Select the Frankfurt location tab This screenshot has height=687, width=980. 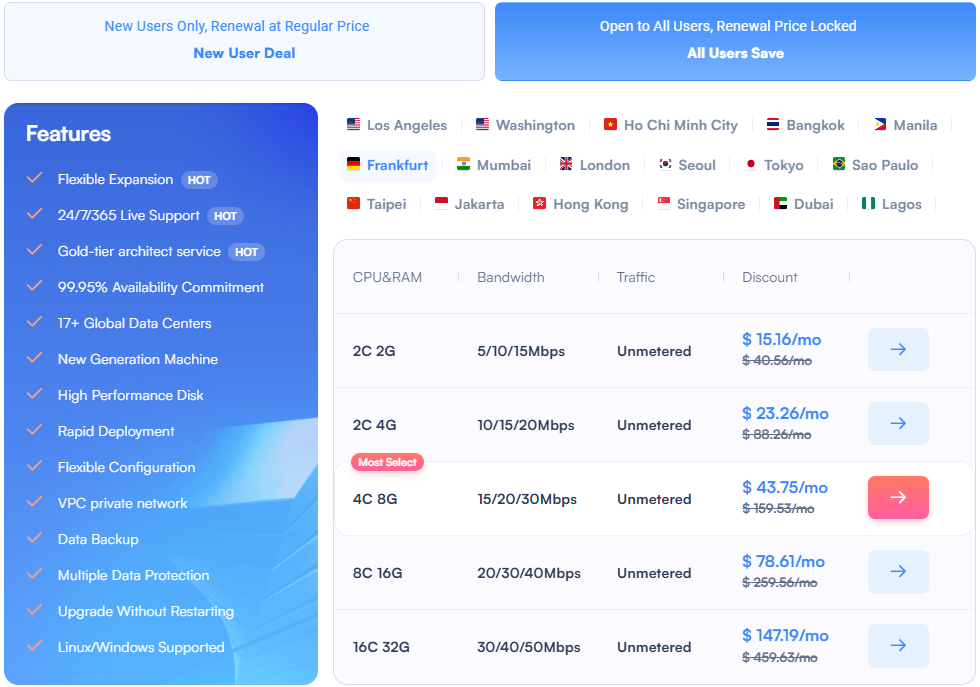point(388,165)
